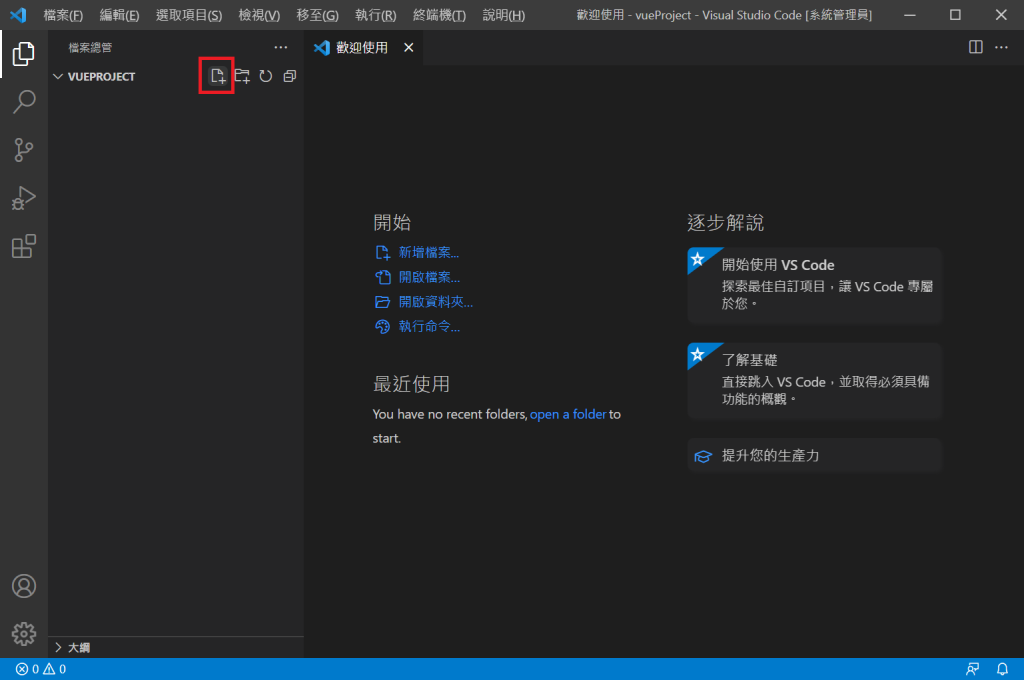Click the 逐步解說 heading
Screen dimensions: 1024x680
[725, 223]
